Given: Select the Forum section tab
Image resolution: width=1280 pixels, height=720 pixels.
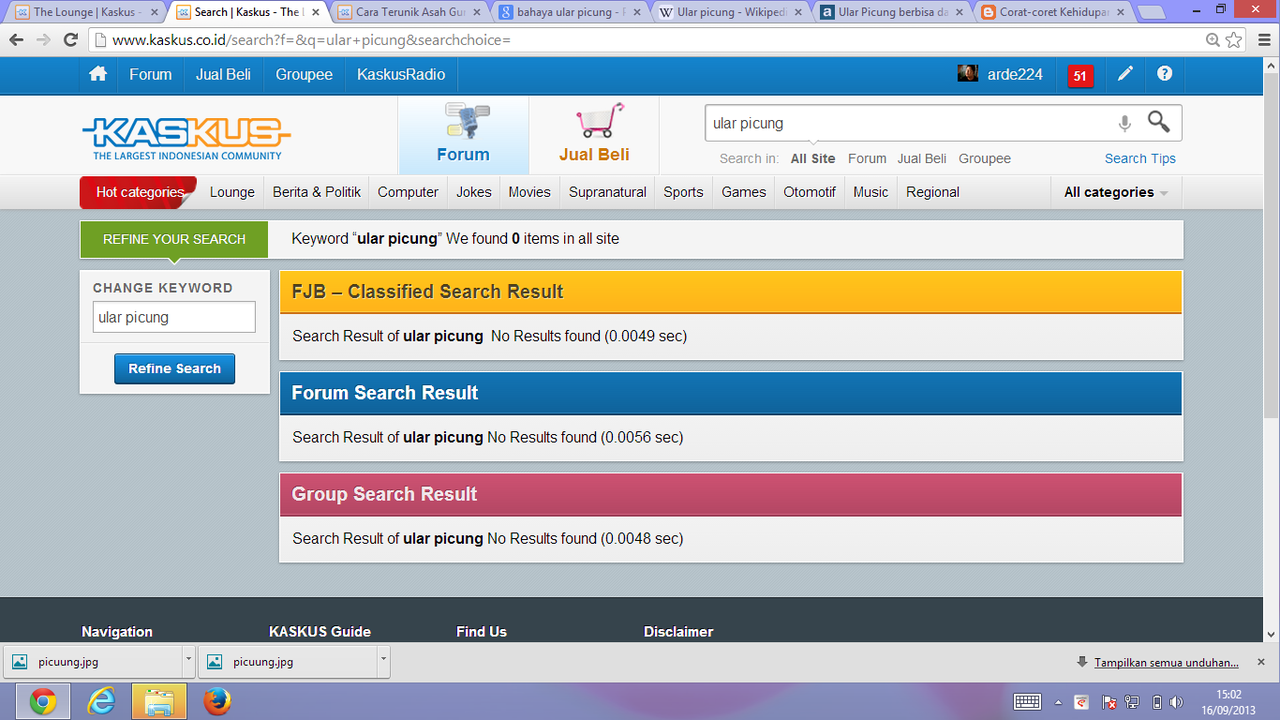Looking at the screenshot, I should pyautogui.click(x=463, y=135).
